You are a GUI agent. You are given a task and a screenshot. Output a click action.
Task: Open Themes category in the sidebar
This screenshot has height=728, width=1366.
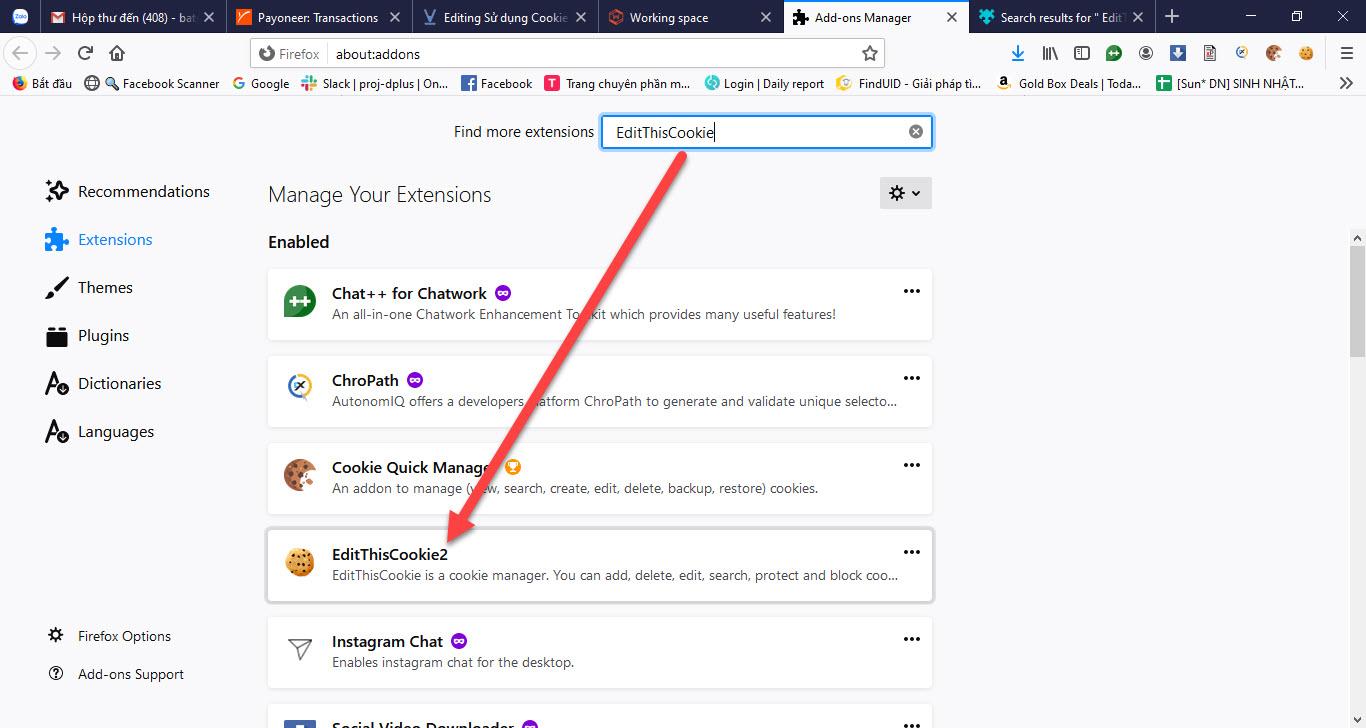[x=89, y=287]
